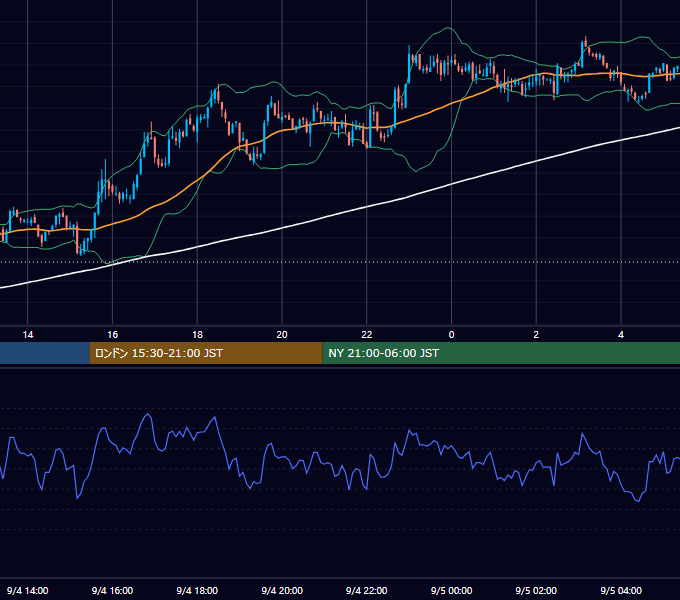Screen dimensions: 680x600
Task: Select the blue session band before ロンドン
Action: point(45,353)
